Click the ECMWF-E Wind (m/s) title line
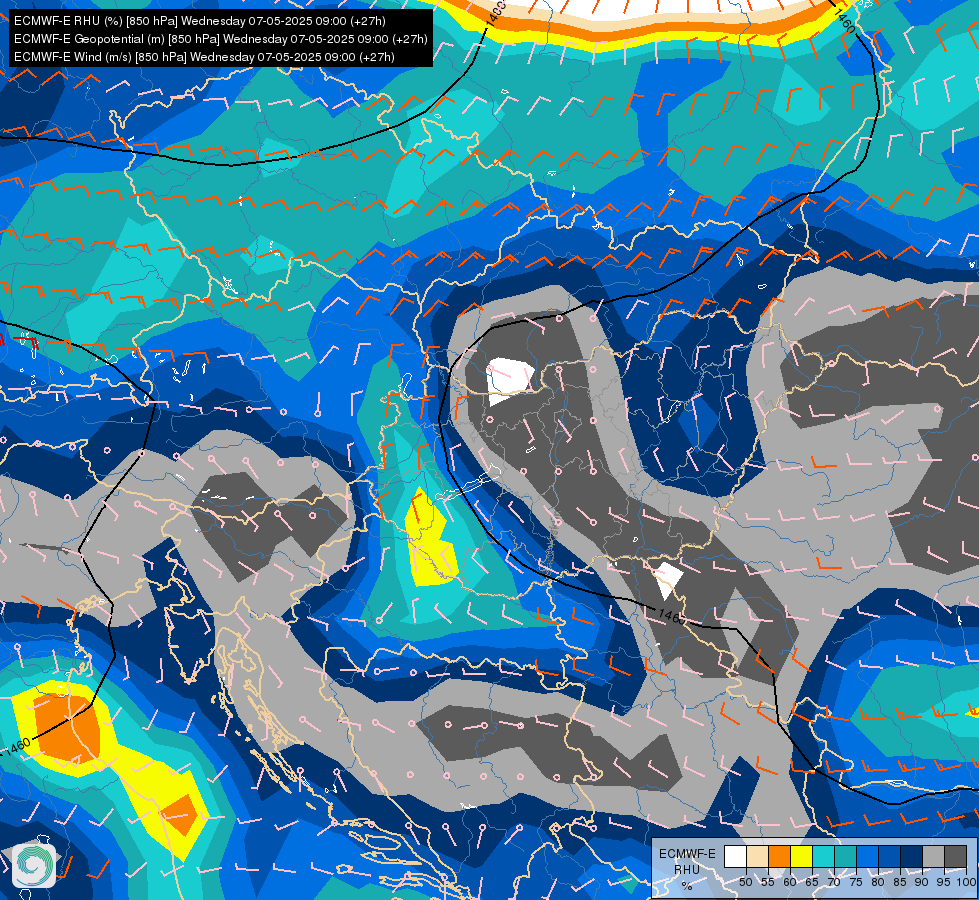This screenshot has width=979, height=900. (204, 57)
